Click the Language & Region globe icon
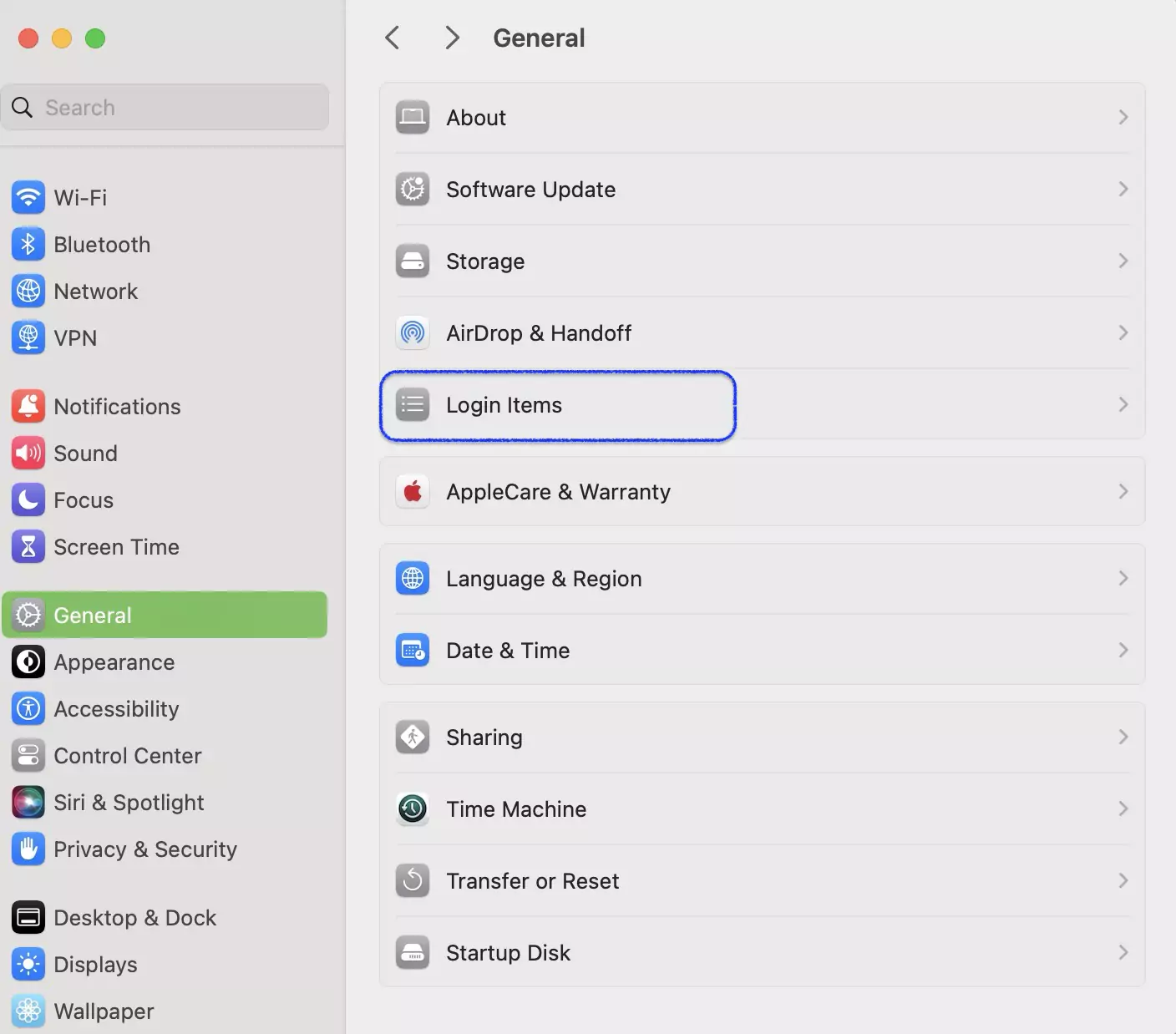The image size is (1176, 1034). [413, 579]
